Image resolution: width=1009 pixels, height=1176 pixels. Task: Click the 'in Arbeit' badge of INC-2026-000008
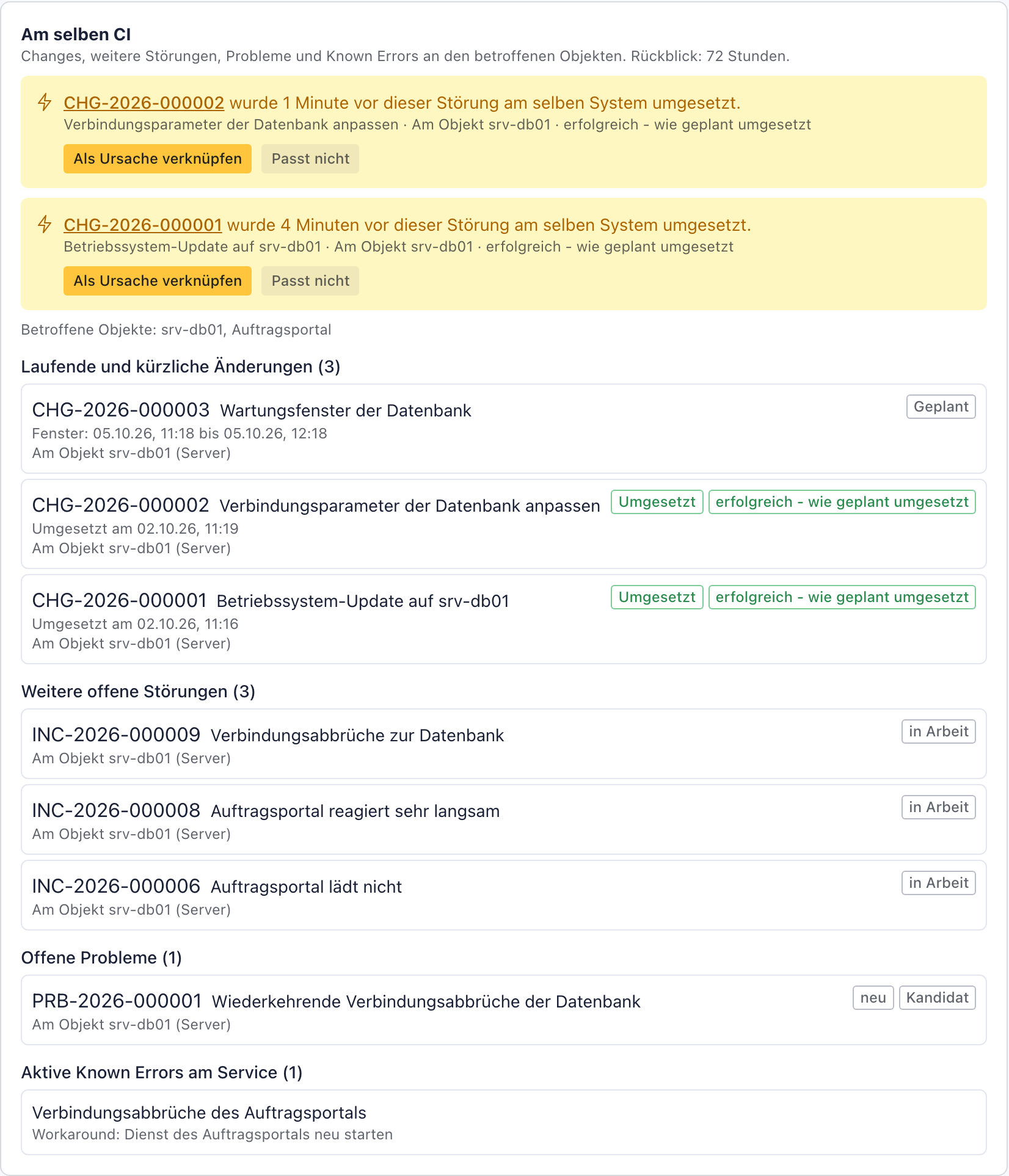pos(938,807)
